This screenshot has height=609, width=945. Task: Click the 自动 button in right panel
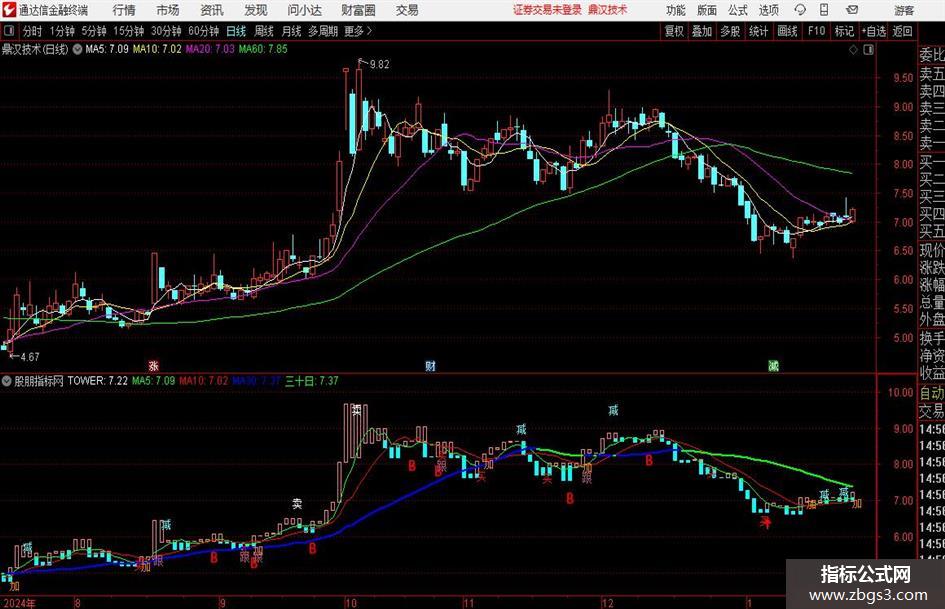(x=932, y=393)
